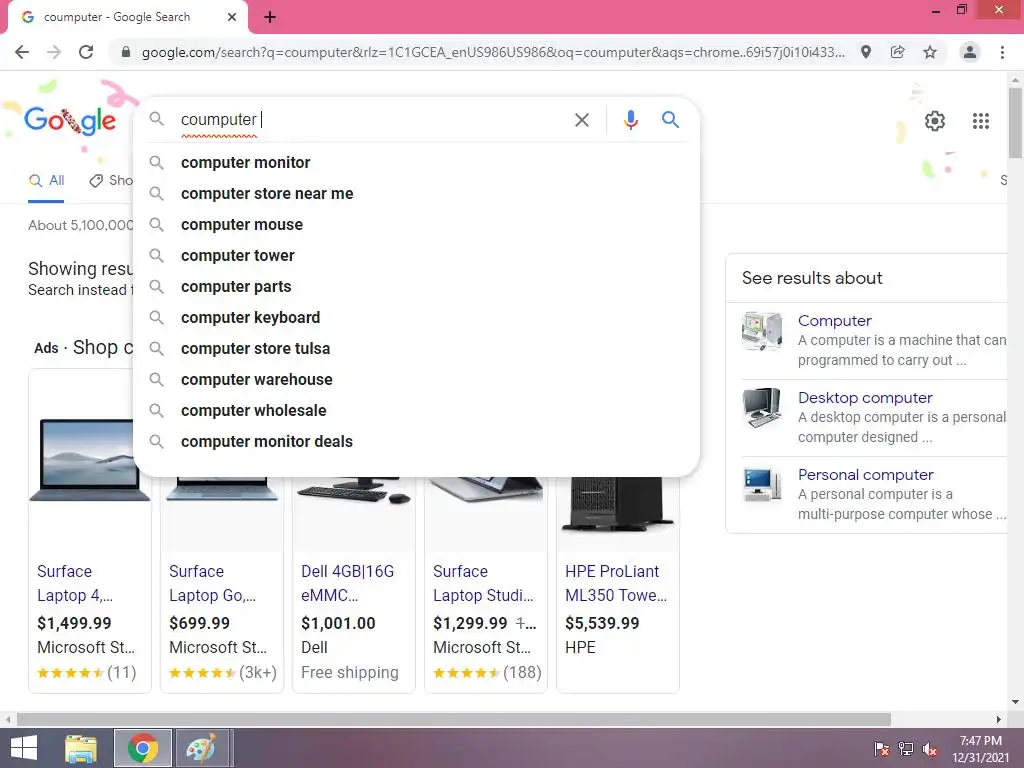This screenshot has width=1024, height=768.
Task: Open the Paint app from the taskbar
Action: pyautogui.click(x=201, y=748)
